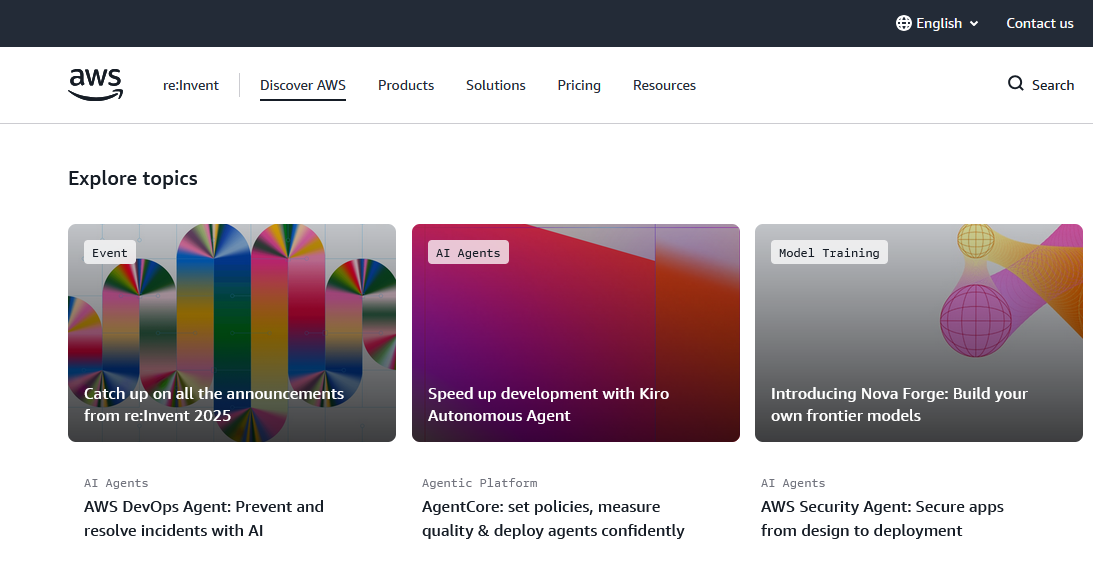Screen dimensions: 1093x588
Task: Open the Products menu
Action: point(406,85)
